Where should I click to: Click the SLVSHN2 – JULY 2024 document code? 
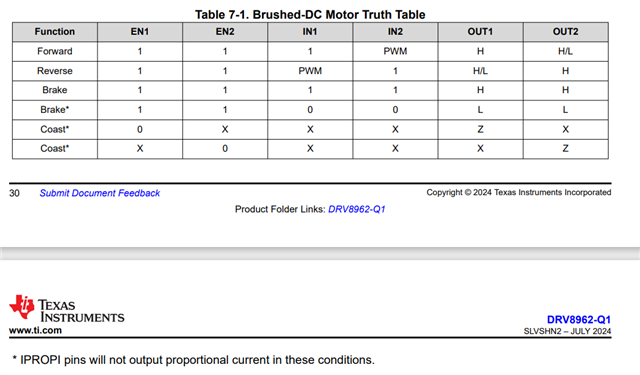(567, 331)
